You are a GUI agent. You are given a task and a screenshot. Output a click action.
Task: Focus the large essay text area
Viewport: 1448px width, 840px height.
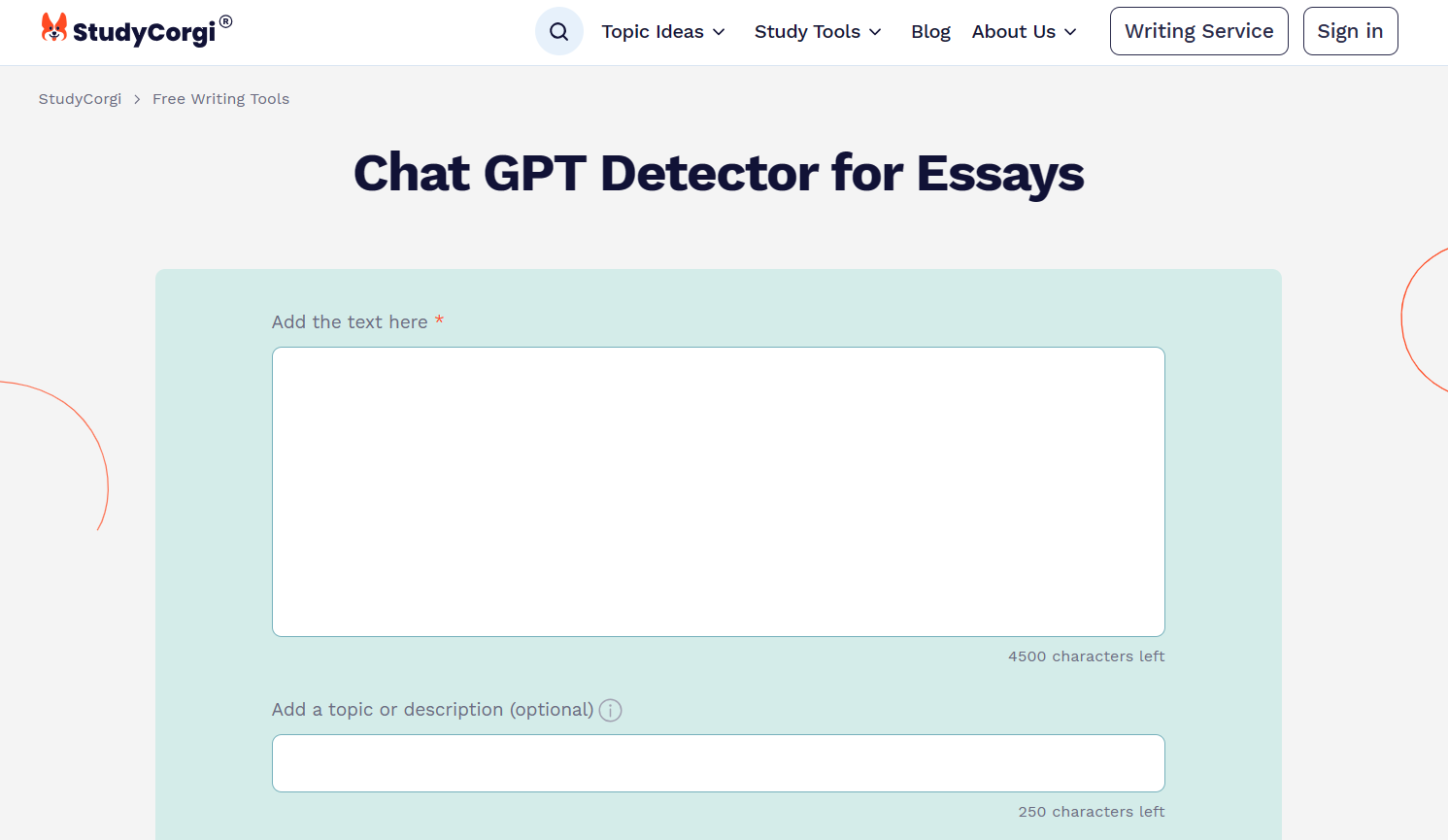(718, 491)
